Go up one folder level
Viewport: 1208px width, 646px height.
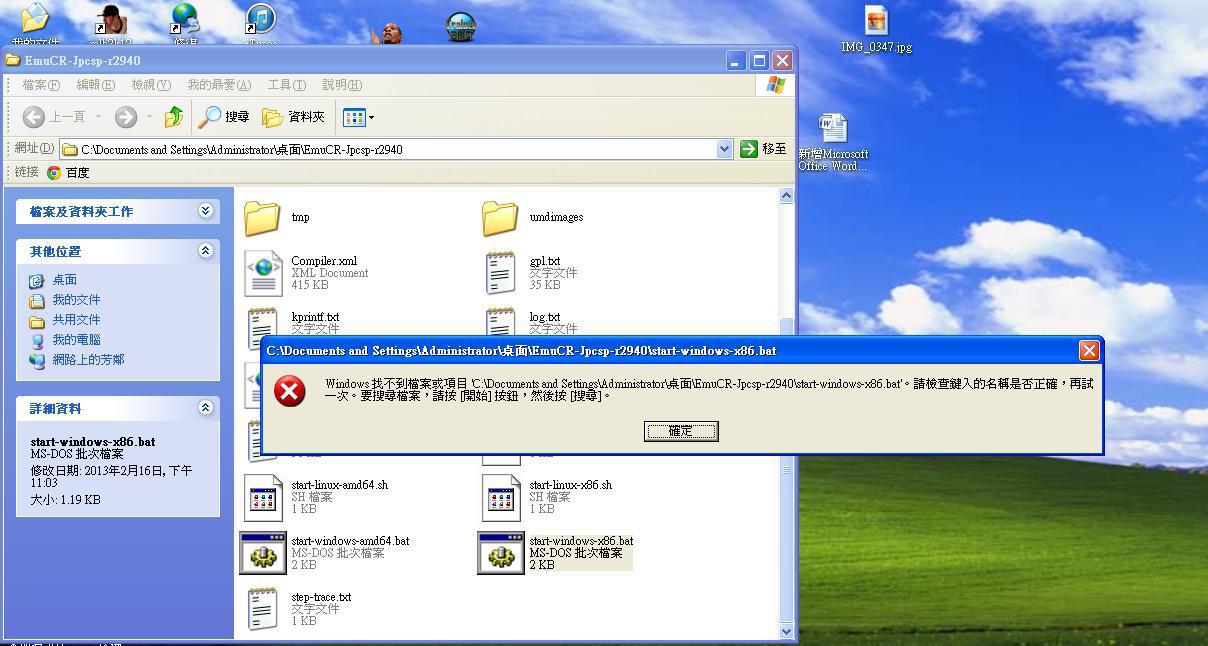pyautogui.click(x=174, y=117)
